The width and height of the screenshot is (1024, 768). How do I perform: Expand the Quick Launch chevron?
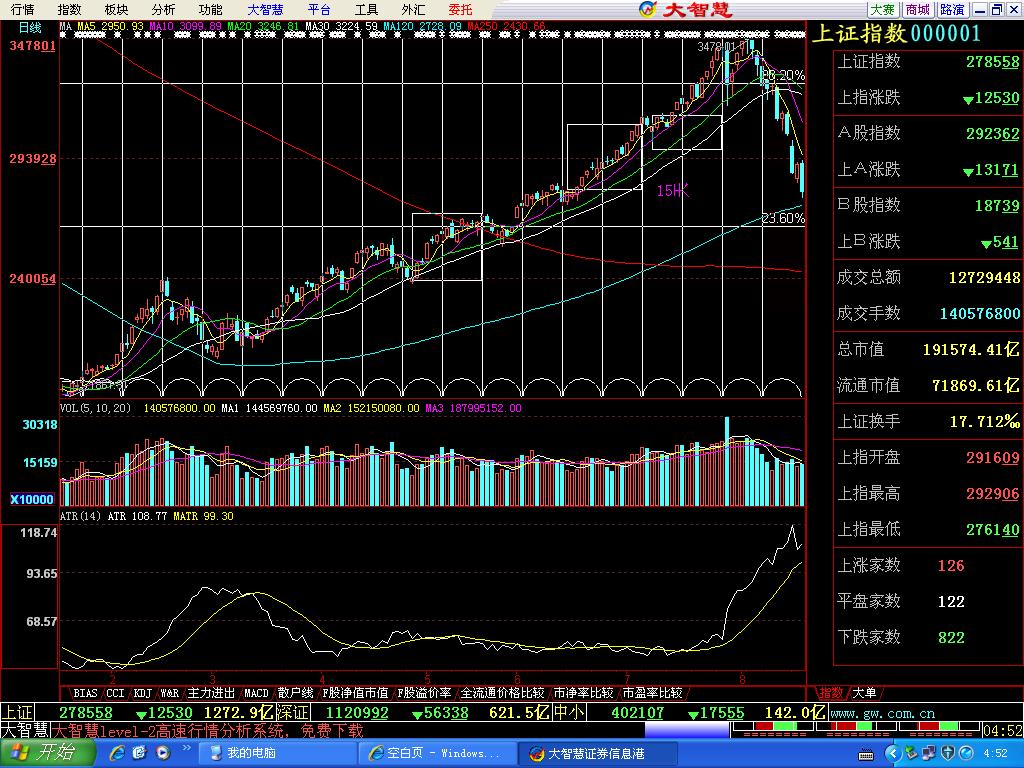[x=187, y=748]
